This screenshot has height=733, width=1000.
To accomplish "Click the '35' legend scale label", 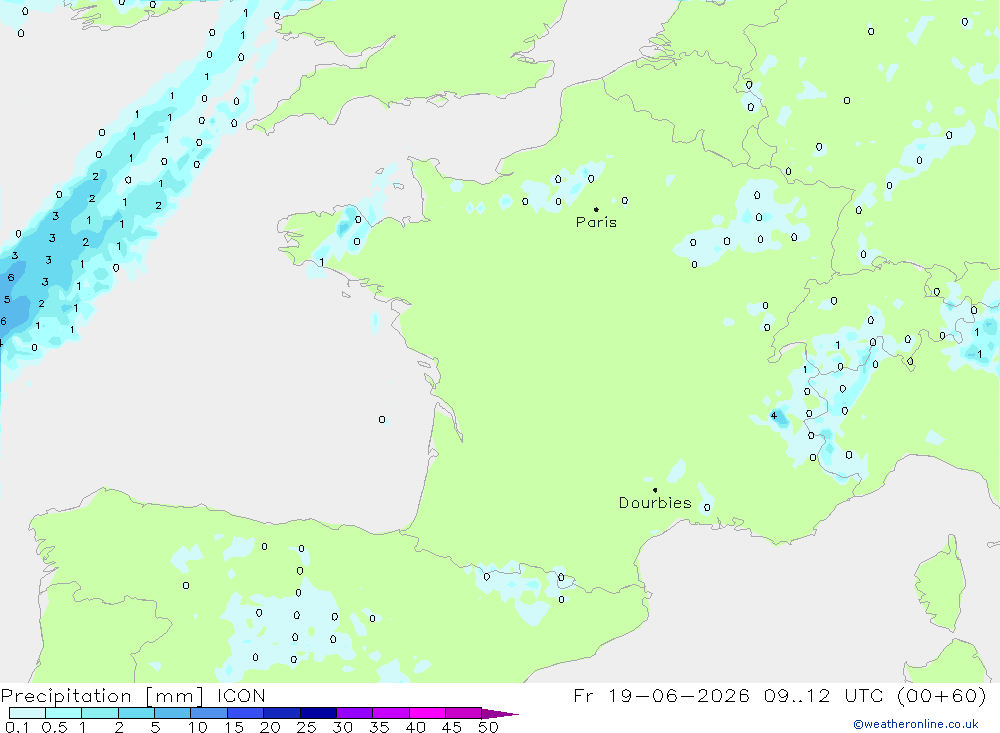I will tap(379, 727).
